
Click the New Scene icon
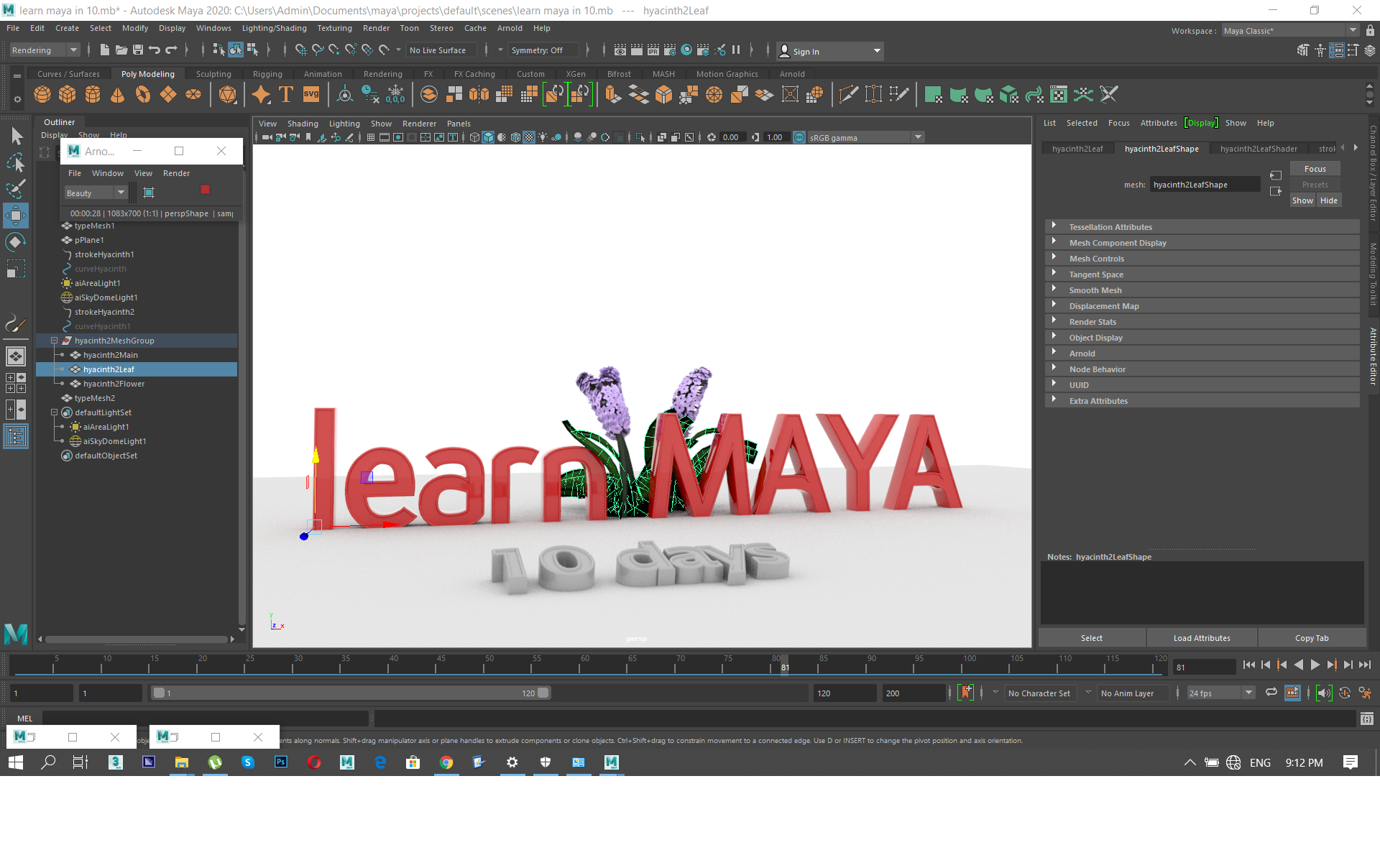click(105, 50)
